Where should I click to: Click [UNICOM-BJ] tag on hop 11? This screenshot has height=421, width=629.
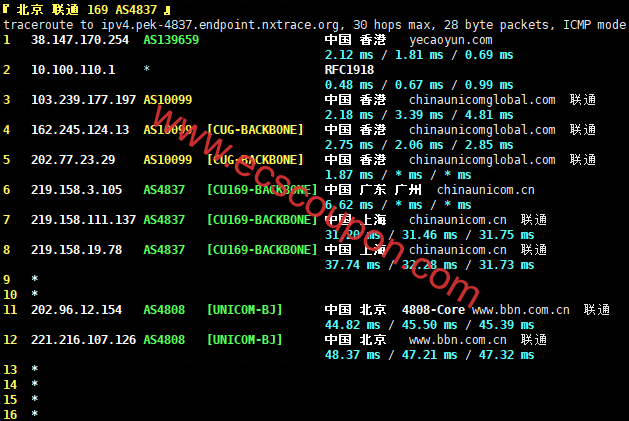point(245,310)
